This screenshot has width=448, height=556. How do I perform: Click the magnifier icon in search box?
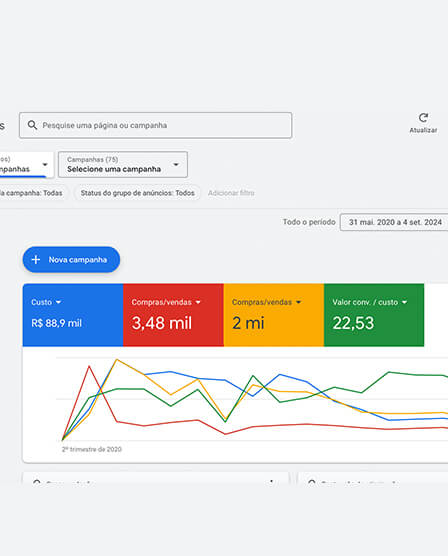coord(32,125)
